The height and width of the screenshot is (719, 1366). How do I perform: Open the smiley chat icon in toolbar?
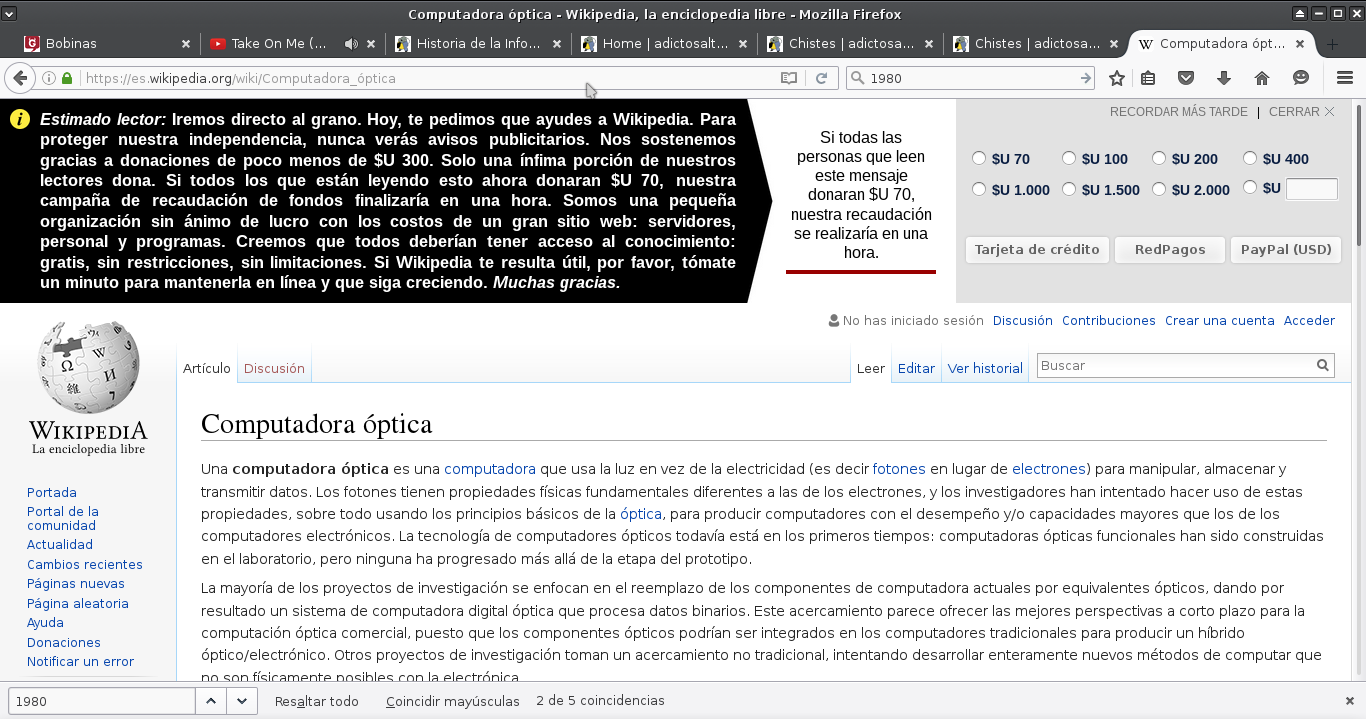[1300, 78]
